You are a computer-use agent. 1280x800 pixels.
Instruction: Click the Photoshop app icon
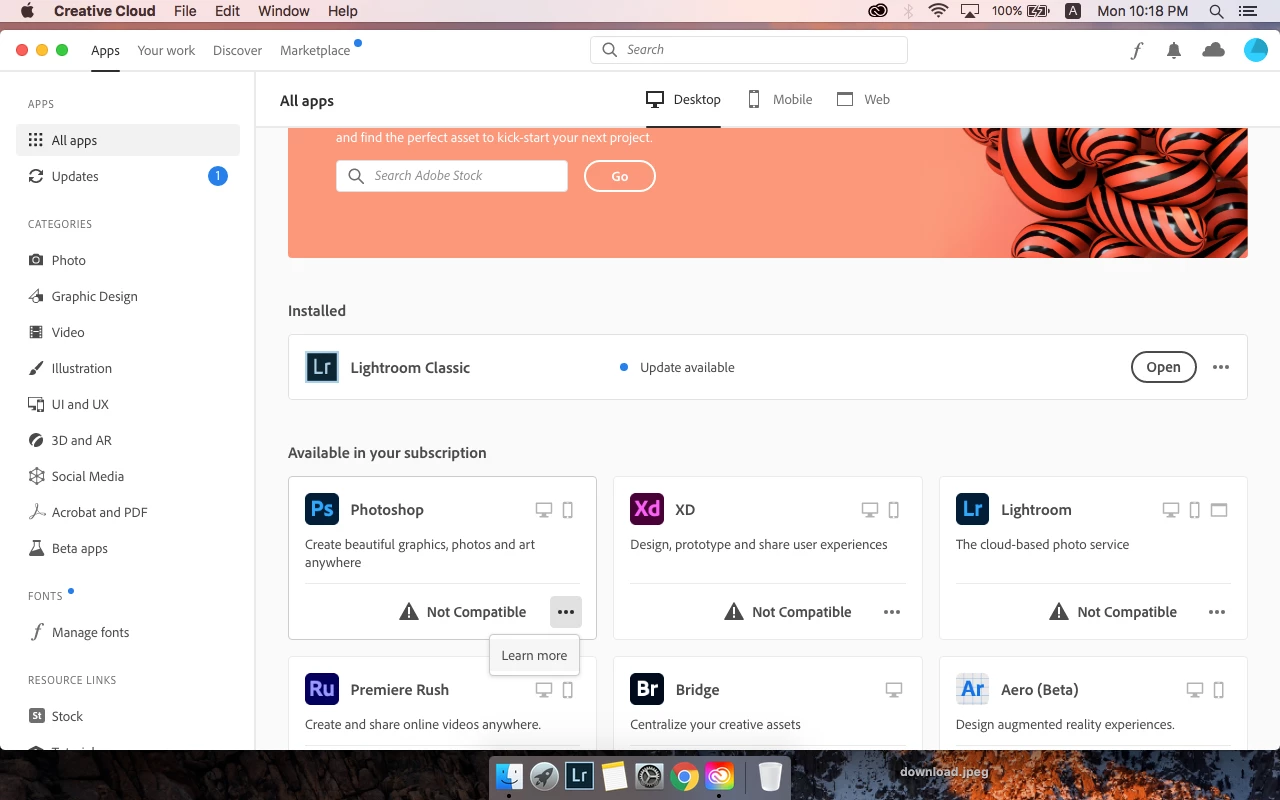[322, 509]
